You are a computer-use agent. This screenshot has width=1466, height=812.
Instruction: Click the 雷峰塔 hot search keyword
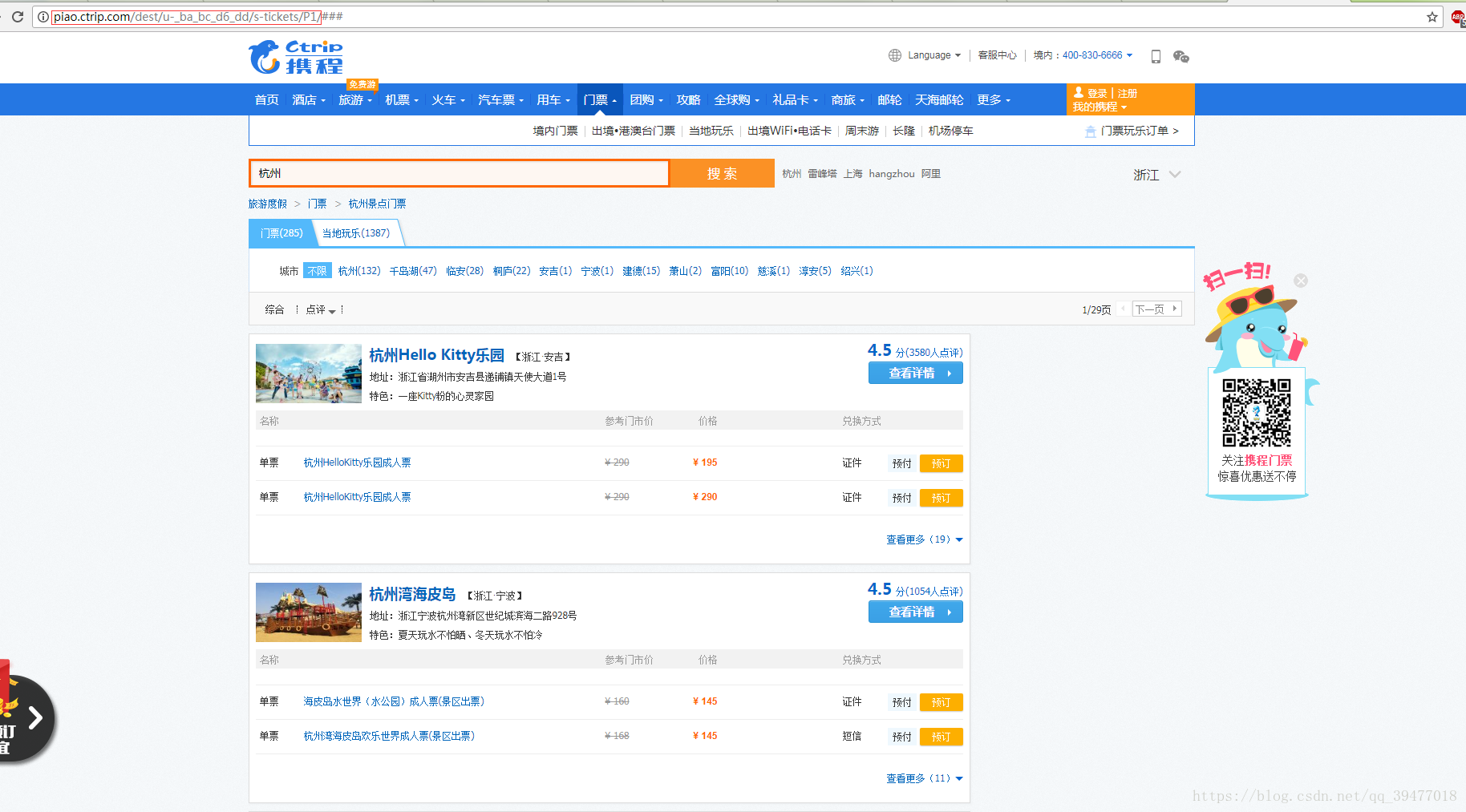[822, 174]
